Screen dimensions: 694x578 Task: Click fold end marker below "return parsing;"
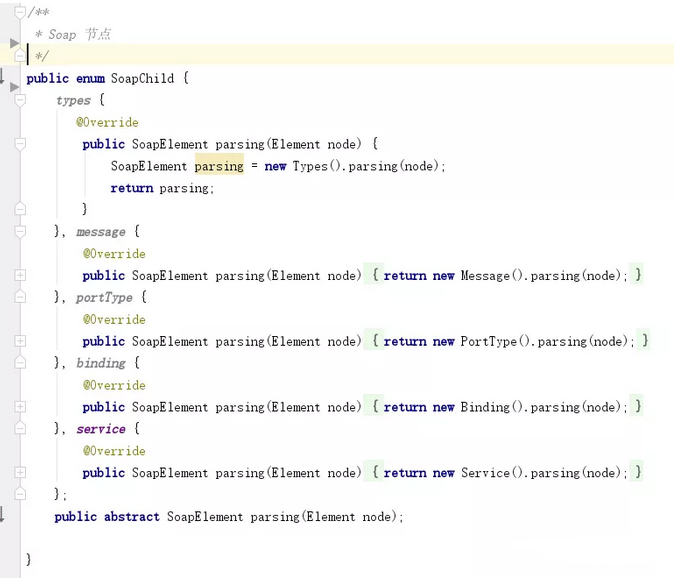(x=20, y=208)
